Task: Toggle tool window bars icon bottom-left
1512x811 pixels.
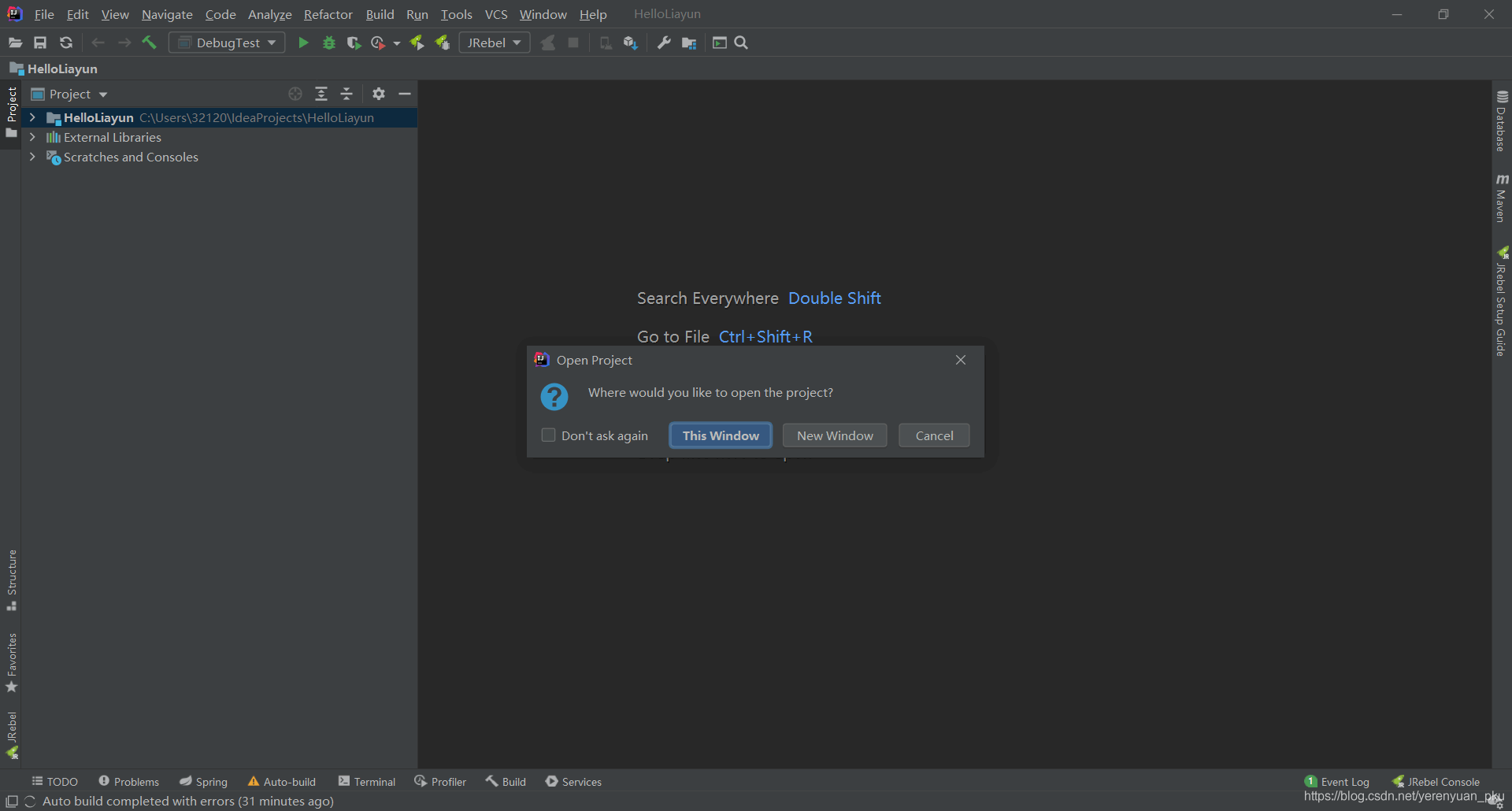Action: tap(12, 802)
